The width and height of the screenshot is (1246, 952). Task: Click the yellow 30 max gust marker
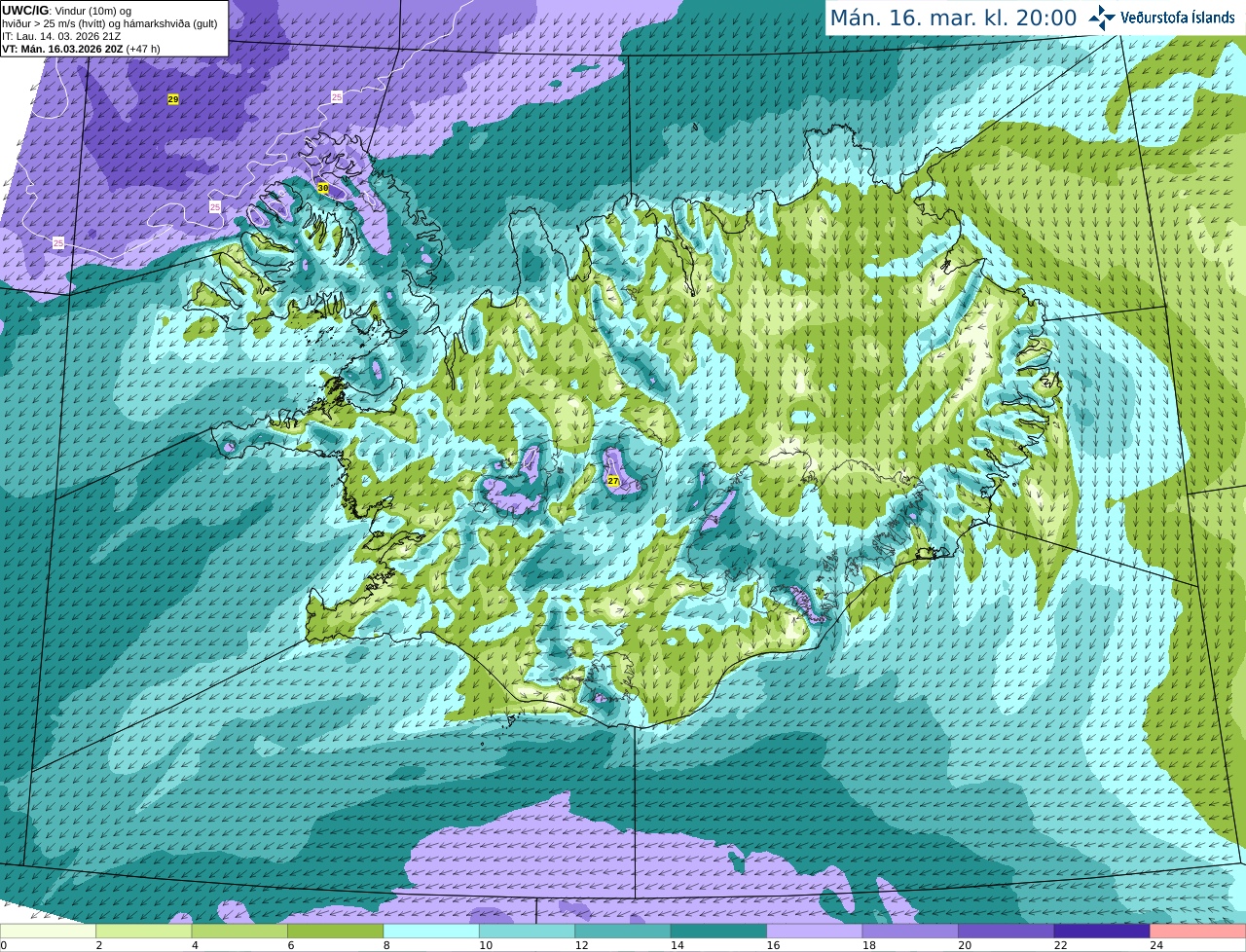coord(323,188)
